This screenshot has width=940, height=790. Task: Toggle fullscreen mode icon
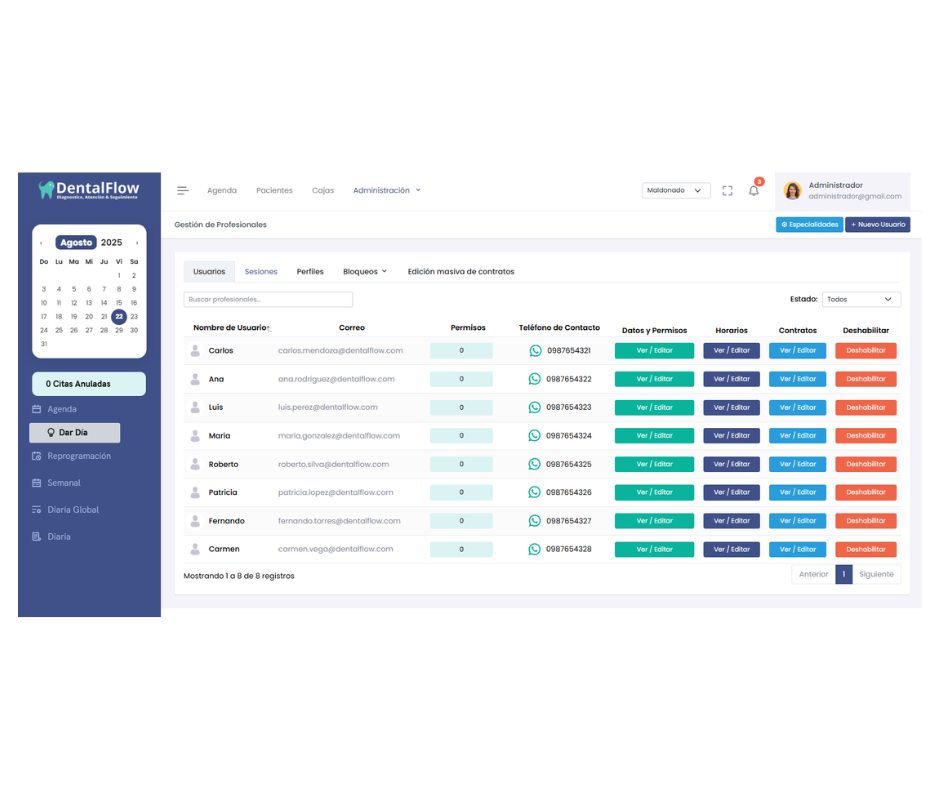[x=727, y=191]
